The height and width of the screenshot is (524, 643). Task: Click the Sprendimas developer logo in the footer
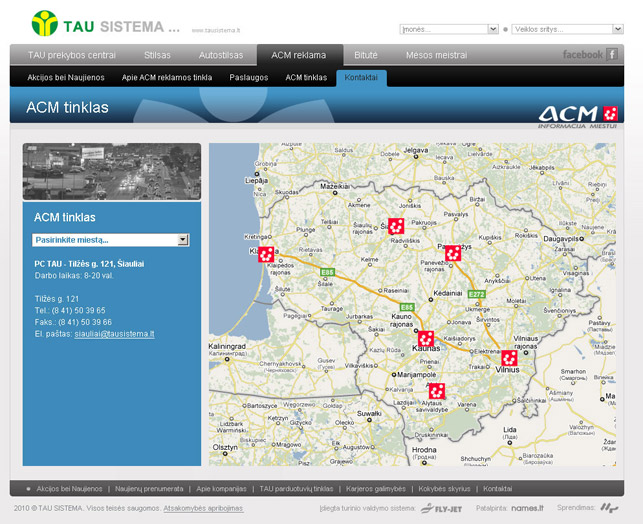coord(609,508)
